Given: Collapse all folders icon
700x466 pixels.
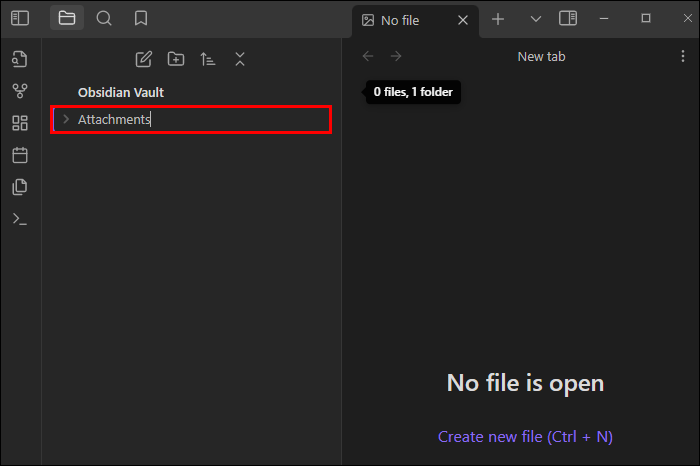Looking at the screenshot, I should coord(240,59).
